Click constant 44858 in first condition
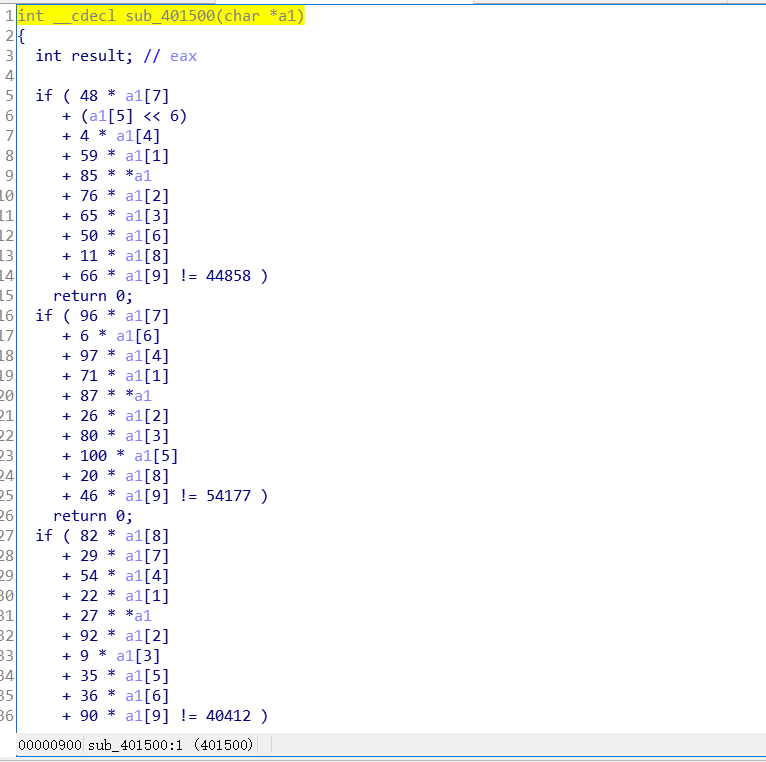This screenshot has height=762, width=766. [228, 276]
